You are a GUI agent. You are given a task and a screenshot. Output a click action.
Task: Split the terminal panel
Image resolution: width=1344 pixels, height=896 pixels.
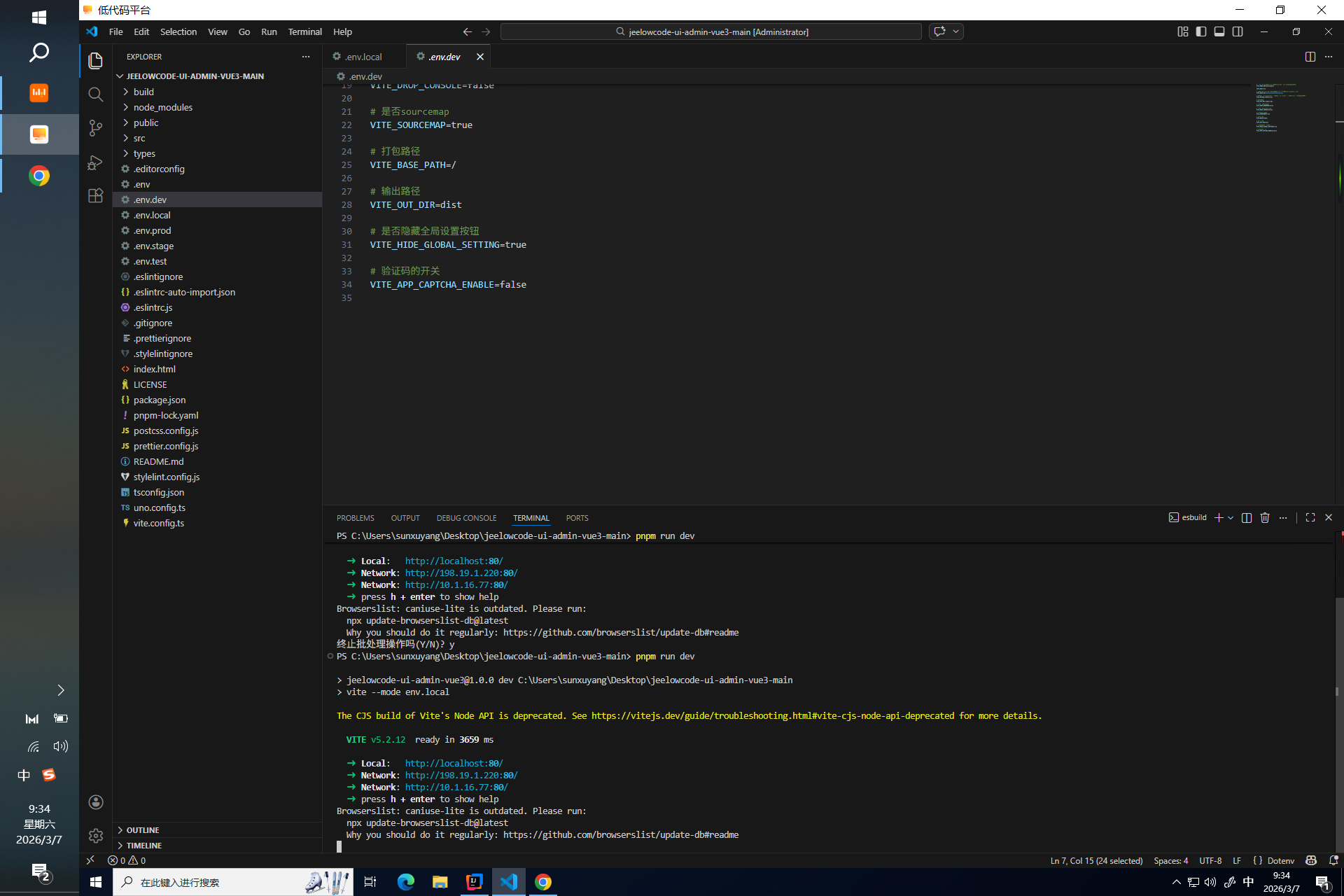click(x=1247, y=518)
